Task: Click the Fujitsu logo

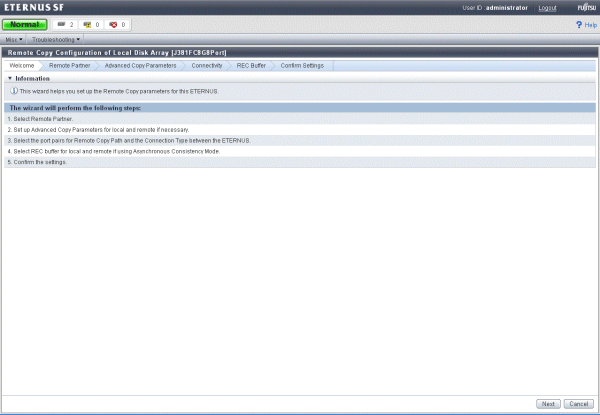Action: pos(587,8)
